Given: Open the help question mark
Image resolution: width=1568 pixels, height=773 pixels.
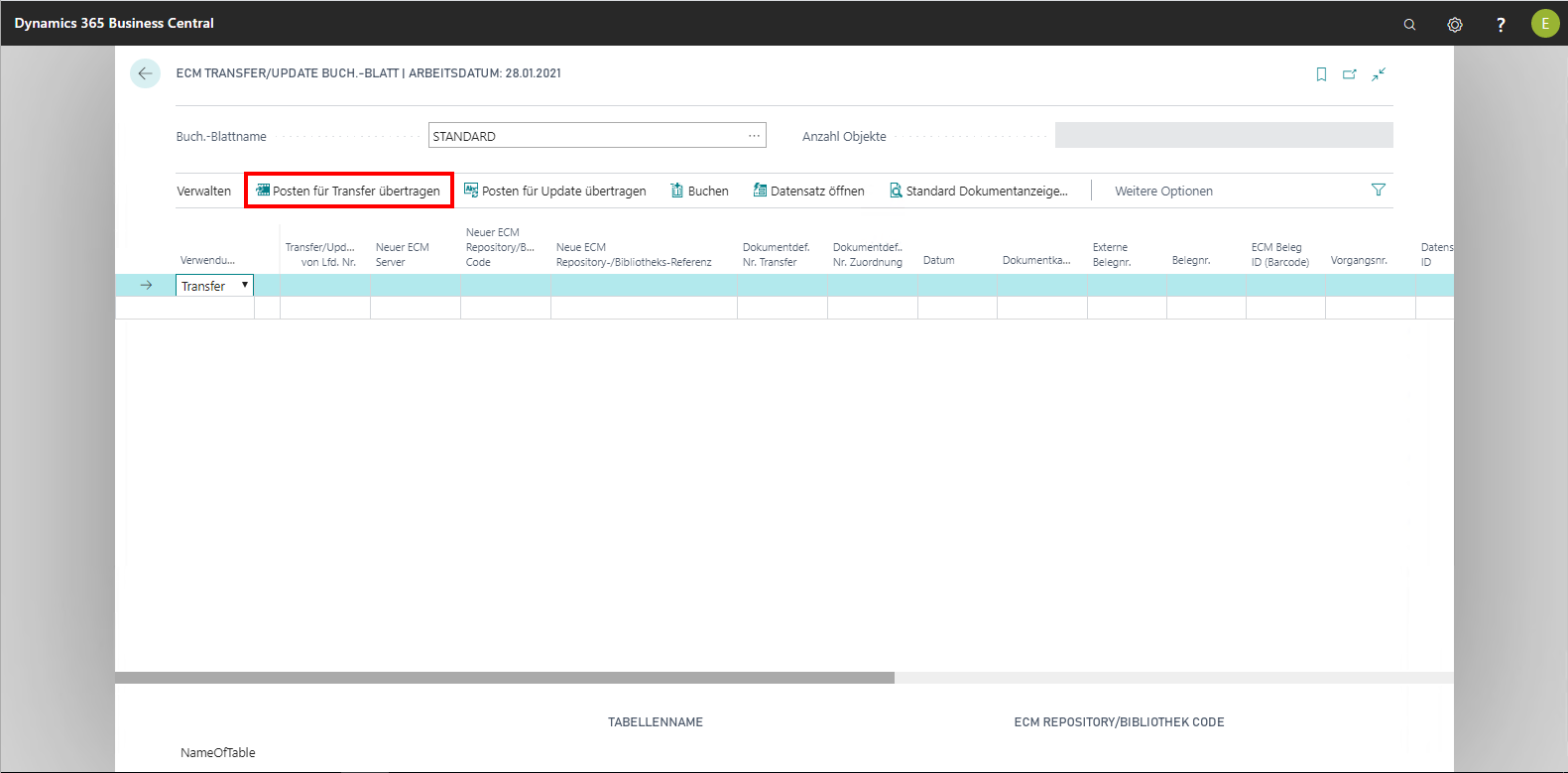Looking at the screenshot, I should (1501, 24).
